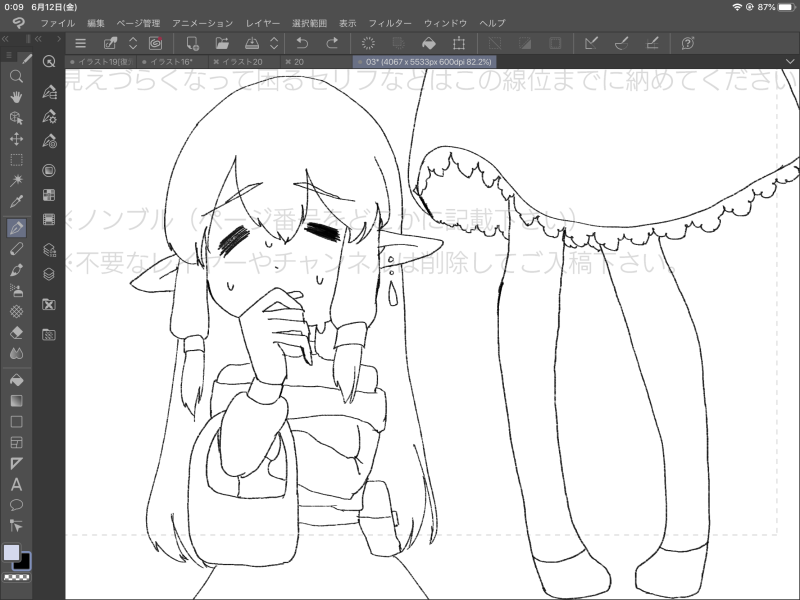
Task: Select the Blend tool
Action: pyautogui.click(x=16, y=353)
